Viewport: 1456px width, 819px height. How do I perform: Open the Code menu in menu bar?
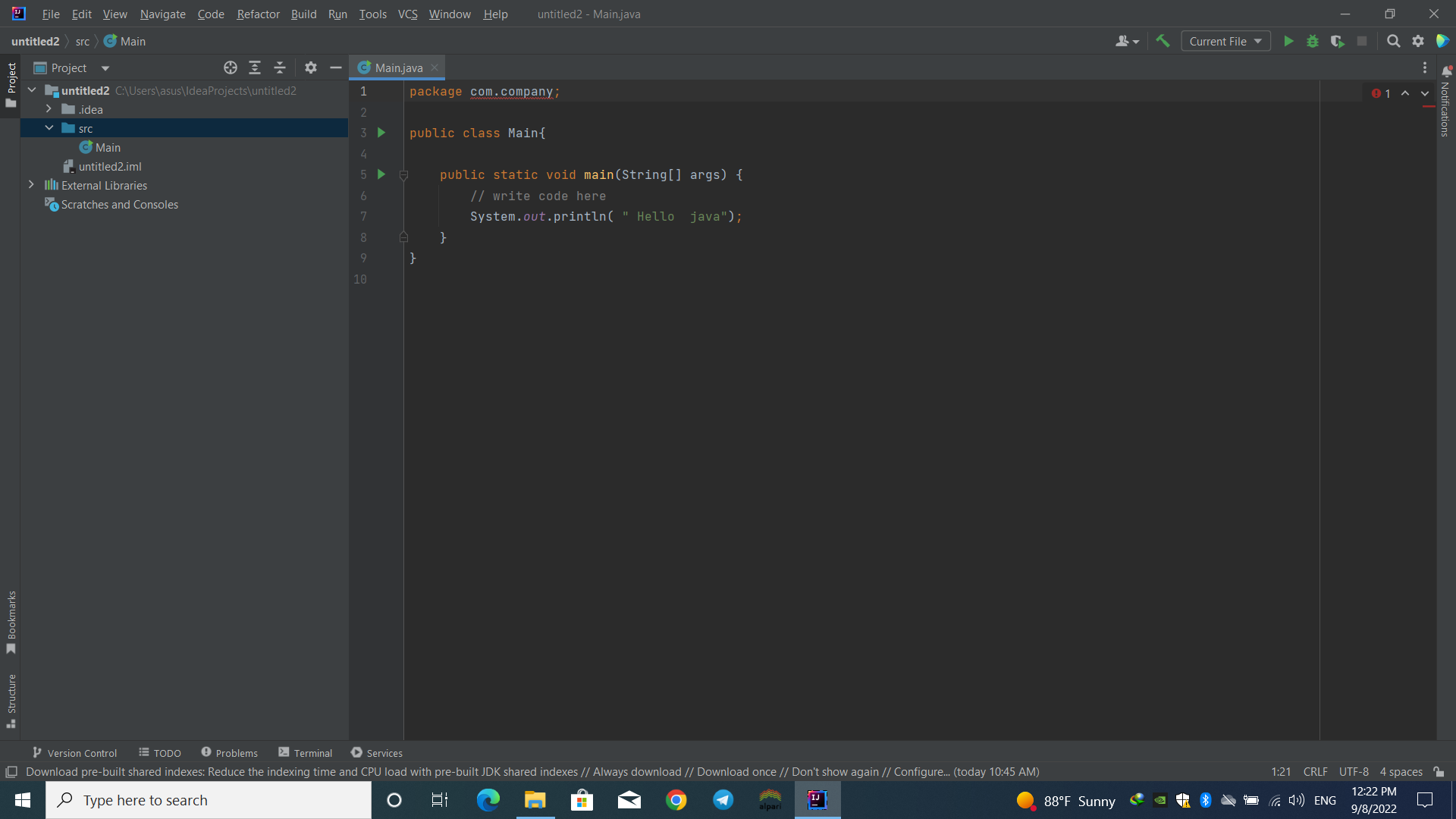tap(210, 13)
